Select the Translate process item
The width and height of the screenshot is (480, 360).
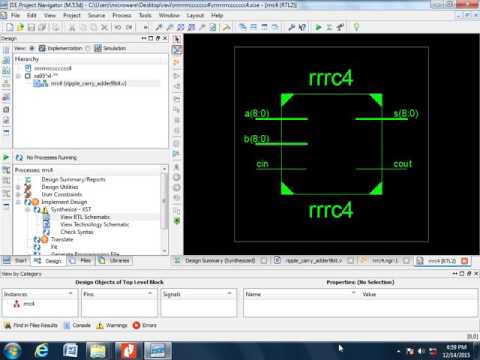pyautogui.click(x=62, y=239)
